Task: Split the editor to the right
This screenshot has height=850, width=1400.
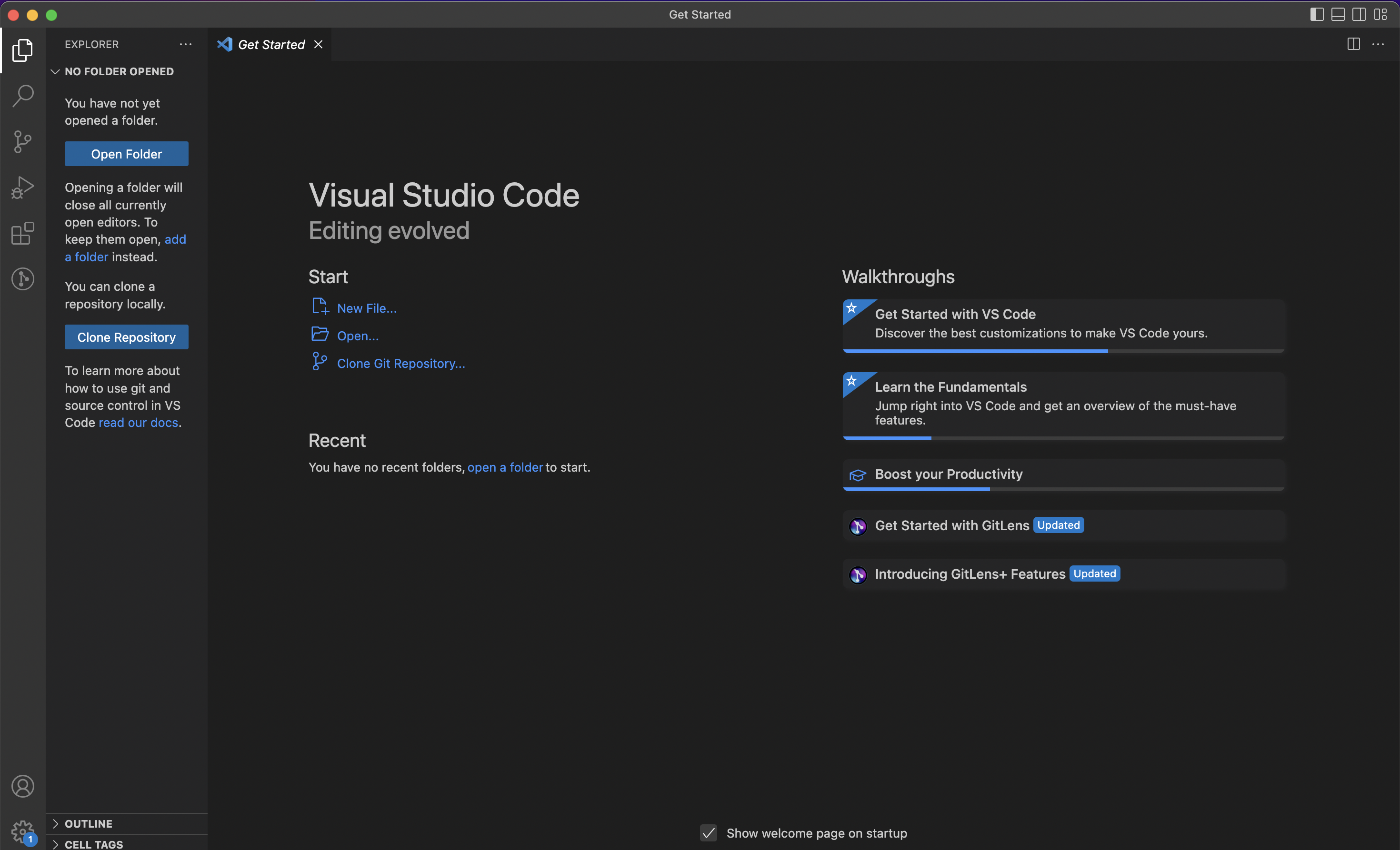Action: pyautogui.click(x=1353, y=44)
